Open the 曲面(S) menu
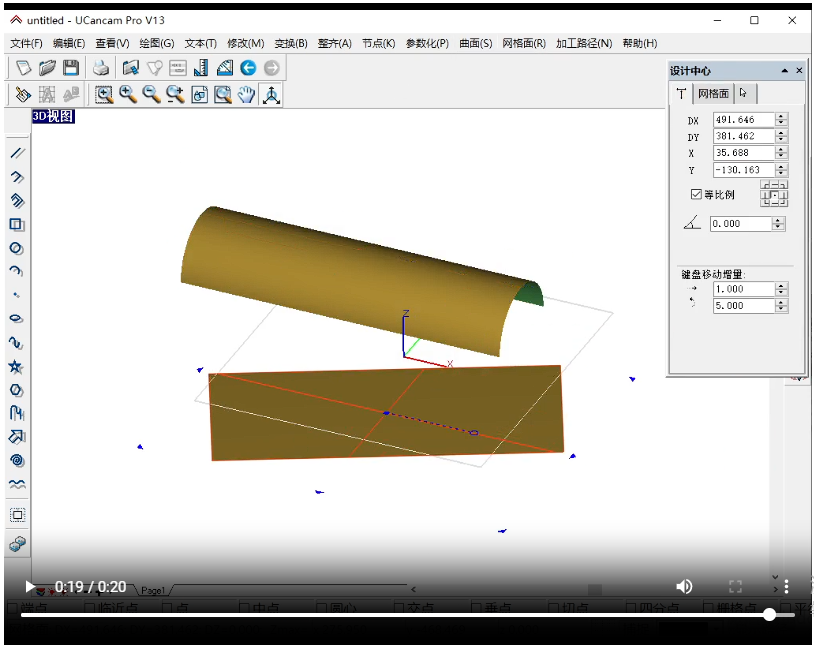The width and height of the screenshot is (814, 645). [475, 43]
